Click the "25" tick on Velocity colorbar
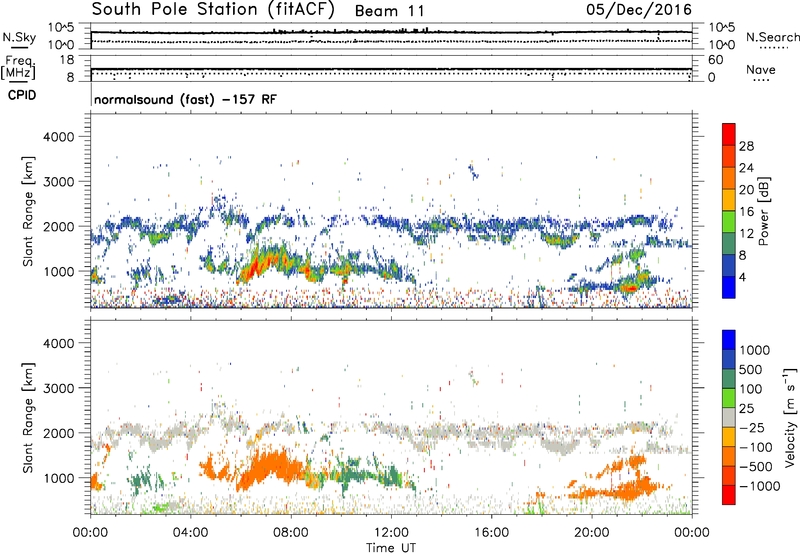Image resolution: width=800 pixels, height=554 pixels. (x=746, y=409)
